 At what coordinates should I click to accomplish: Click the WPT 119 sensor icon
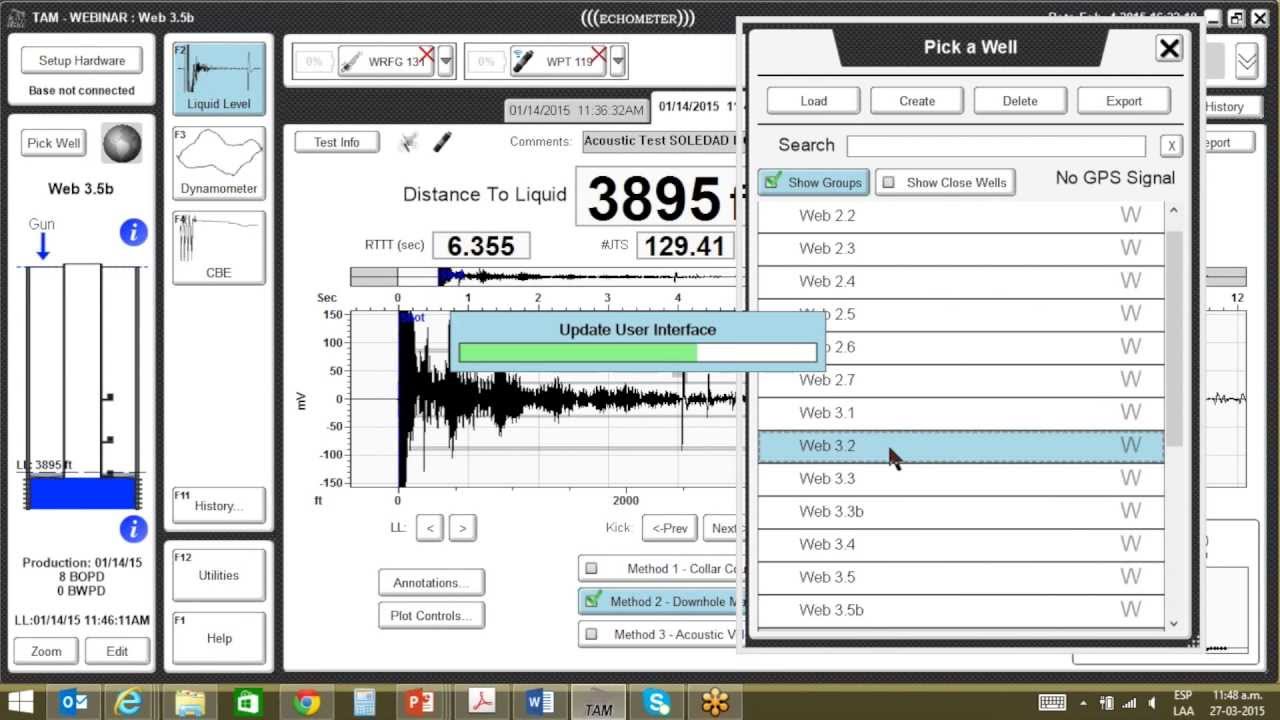523,62
